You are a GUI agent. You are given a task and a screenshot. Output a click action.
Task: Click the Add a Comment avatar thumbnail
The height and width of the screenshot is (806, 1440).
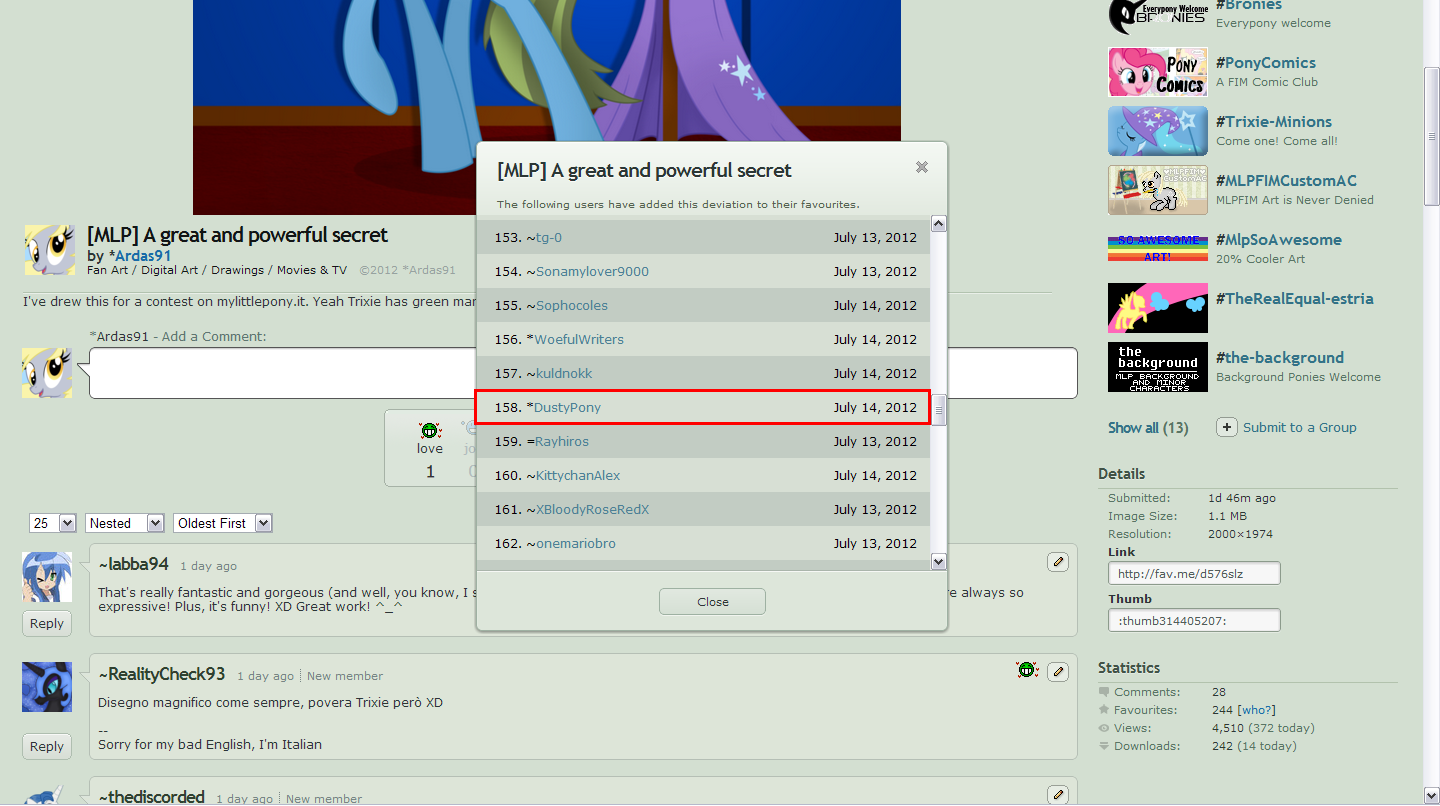[47, 373]
